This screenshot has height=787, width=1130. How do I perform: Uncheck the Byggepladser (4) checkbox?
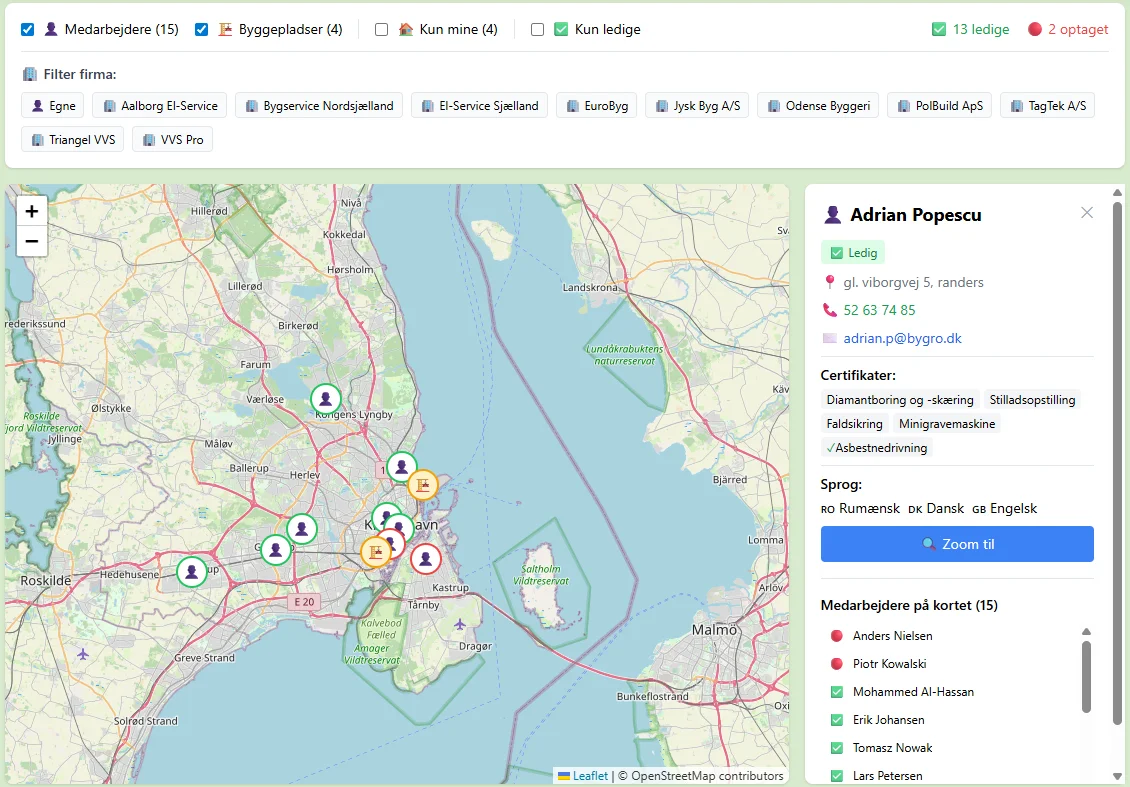pyautogui.click(x=202, y=30)
